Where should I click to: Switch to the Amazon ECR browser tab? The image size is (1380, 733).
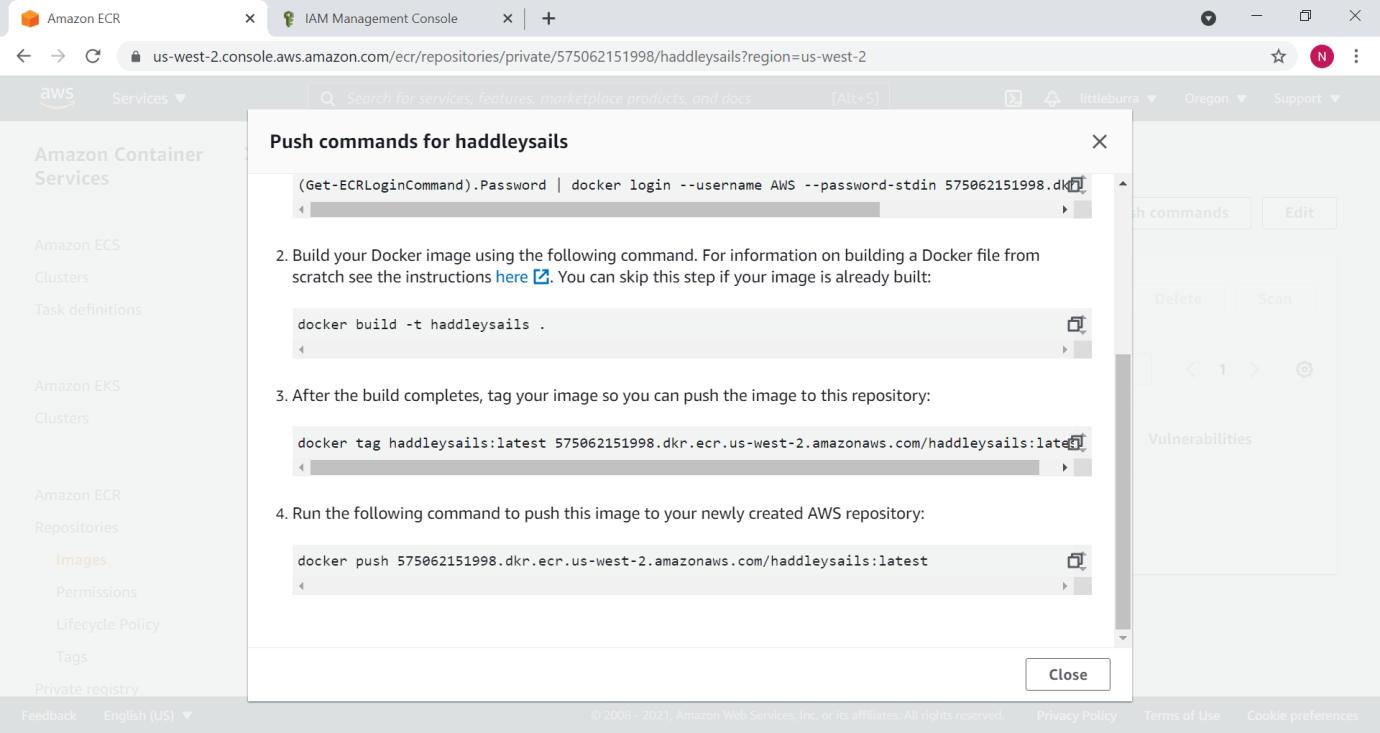pos(136,18)
